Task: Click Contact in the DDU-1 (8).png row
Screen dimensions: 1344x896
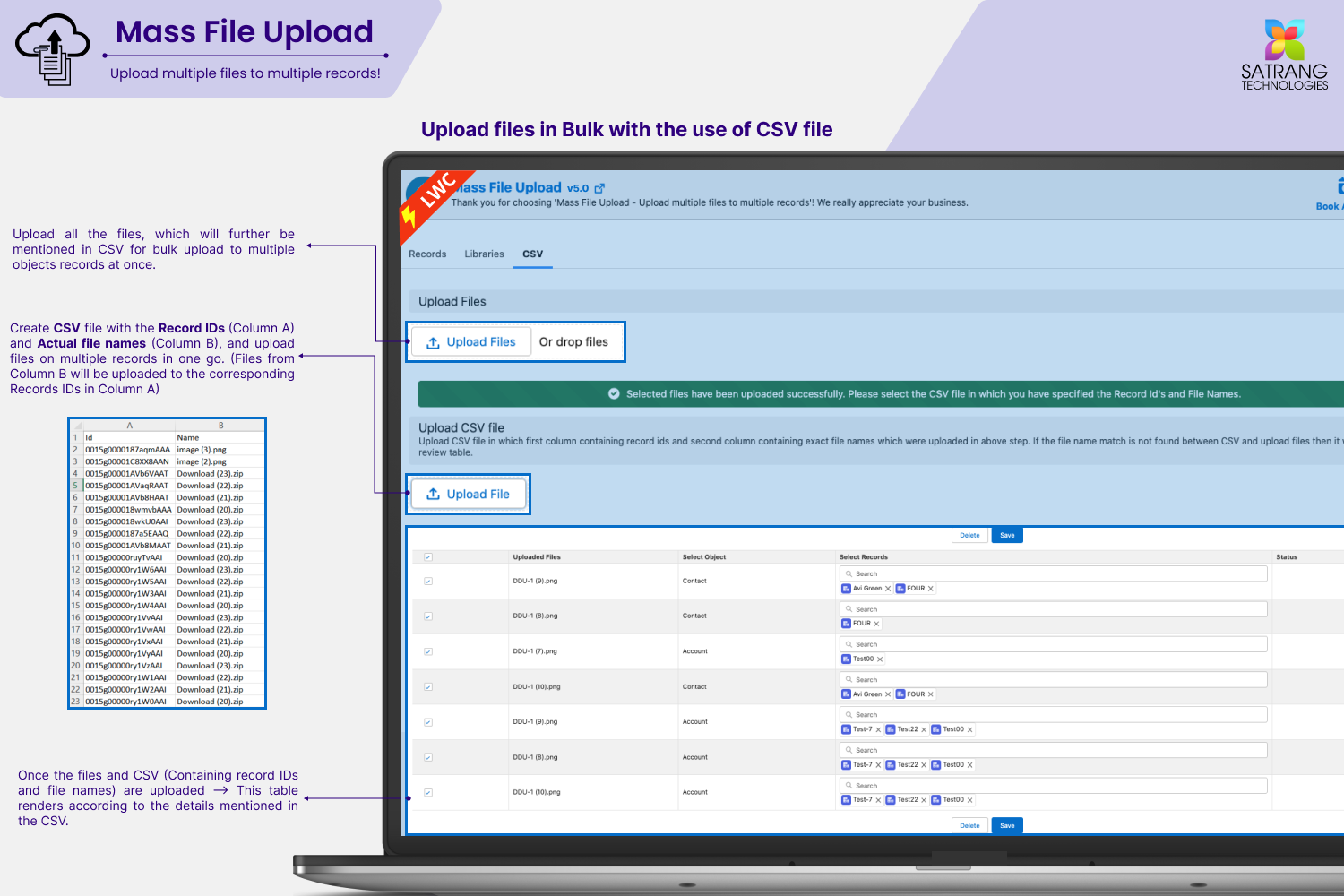Action: point(694,616)
